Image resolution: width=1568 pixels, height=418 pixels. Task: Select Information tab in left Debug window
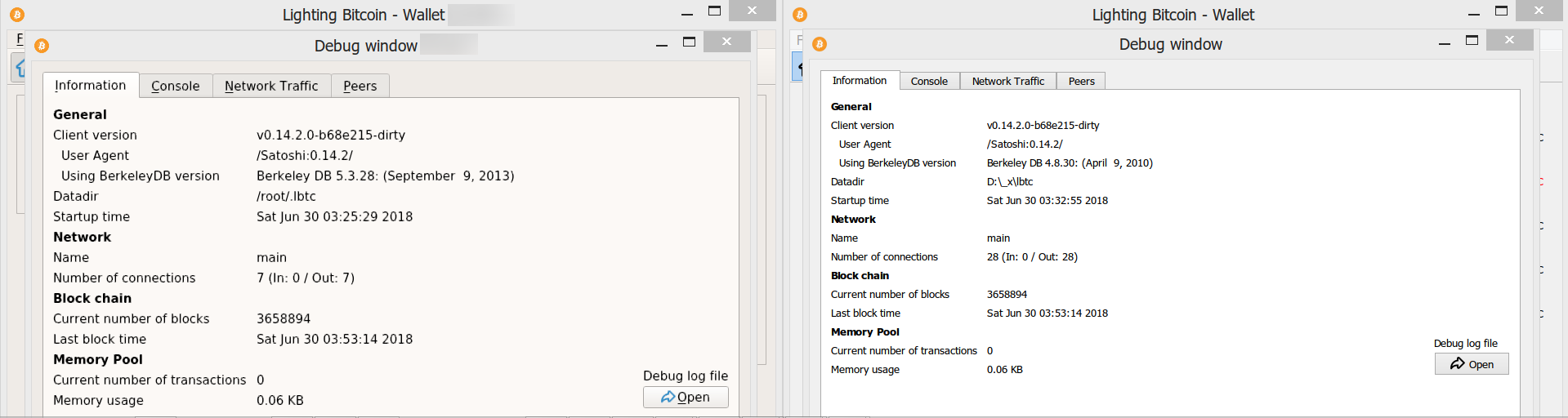[91, 85]
